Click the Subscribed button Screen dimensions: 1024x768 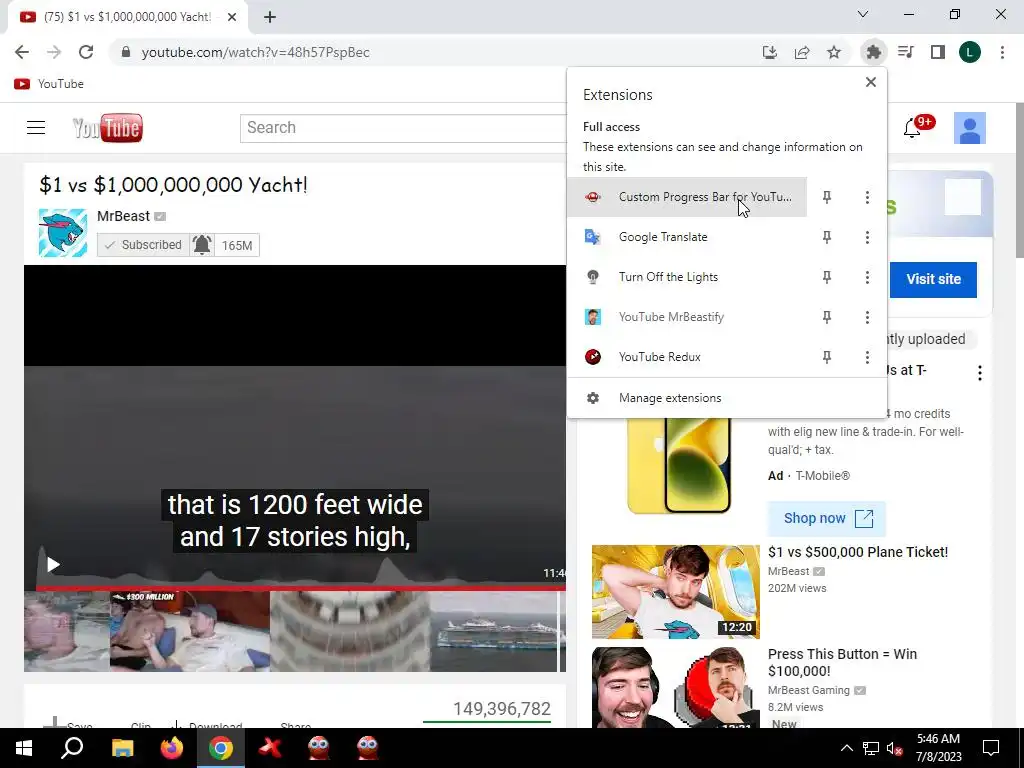tap(143, 245)
